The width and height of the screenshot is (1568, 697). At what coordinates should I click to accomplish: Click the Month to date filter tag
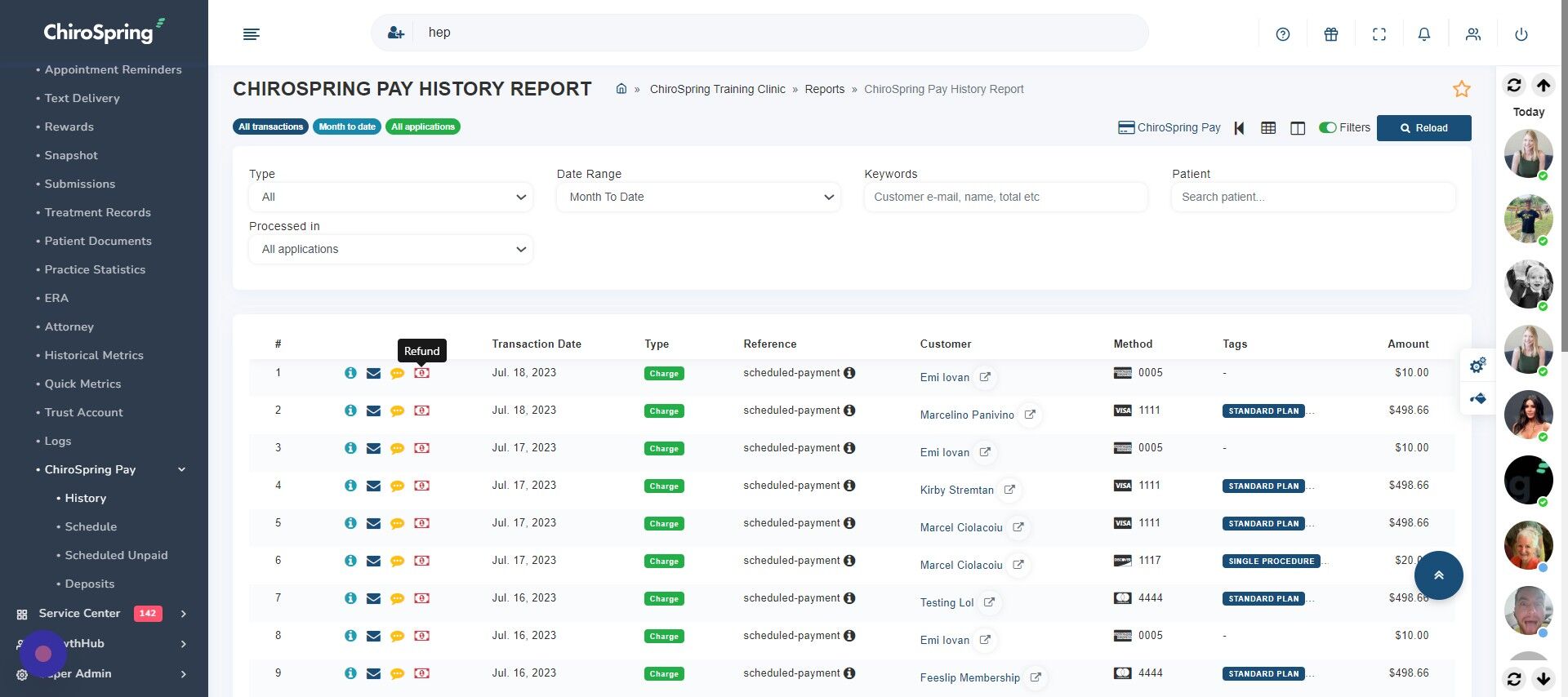347,127
